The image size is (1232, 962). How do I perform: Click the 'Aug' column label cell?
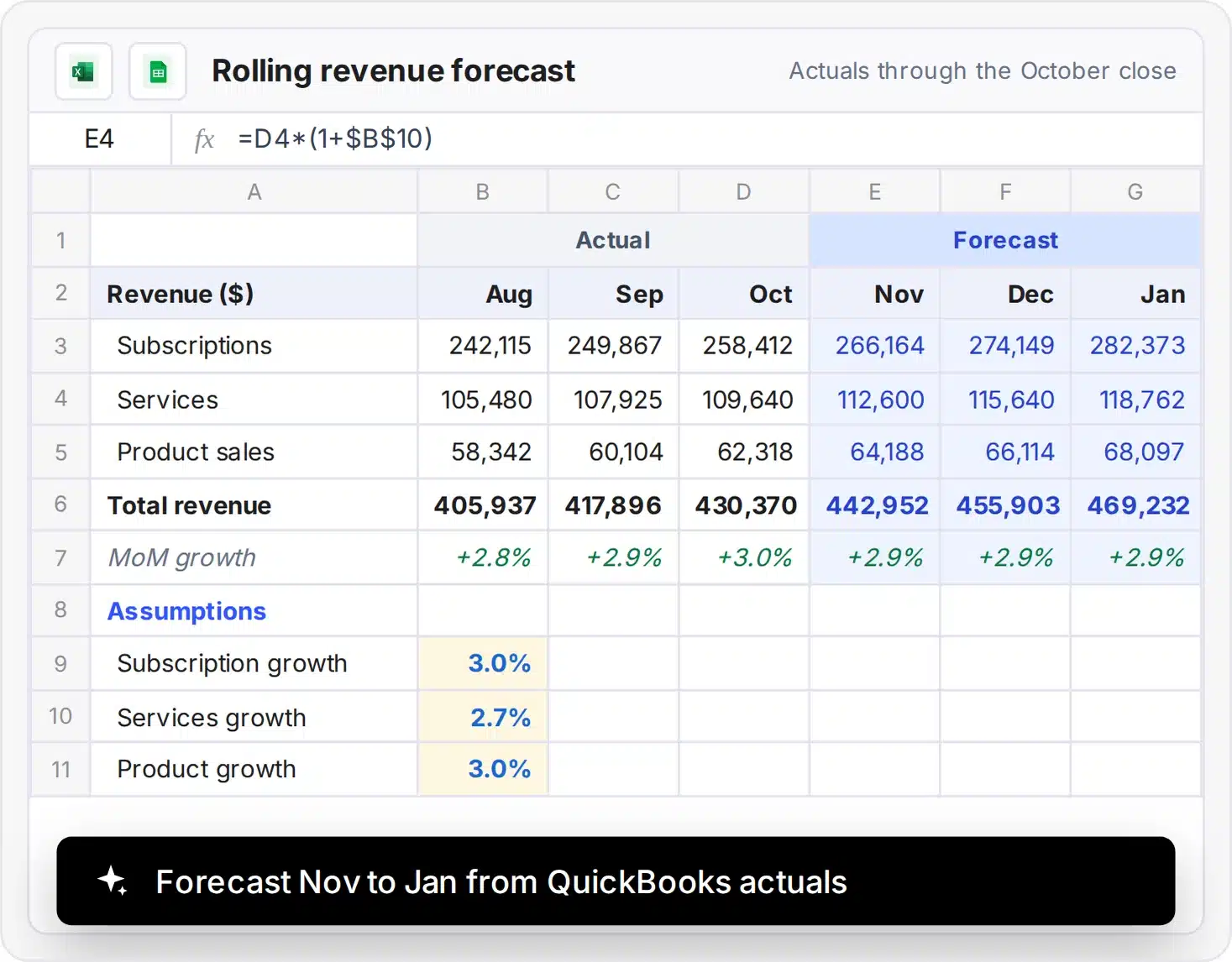coord(482,294)
